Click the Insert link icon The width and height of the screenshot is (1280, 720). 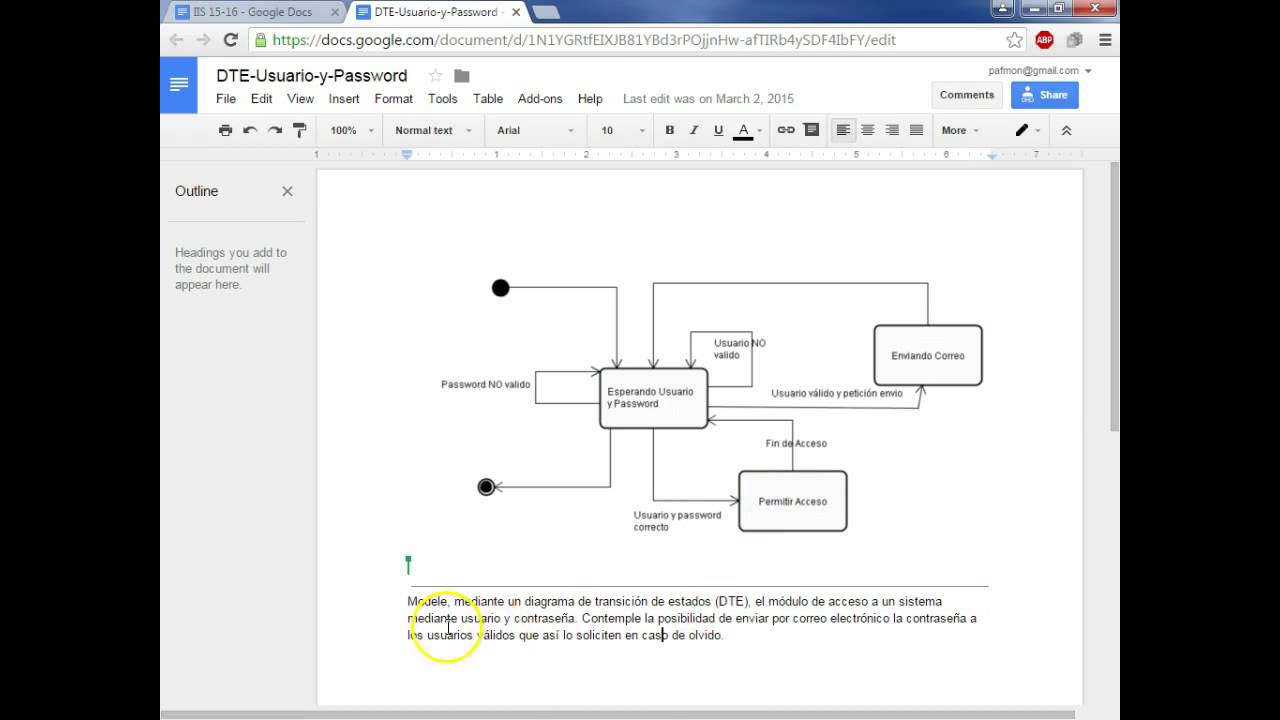tap(786, 130)
